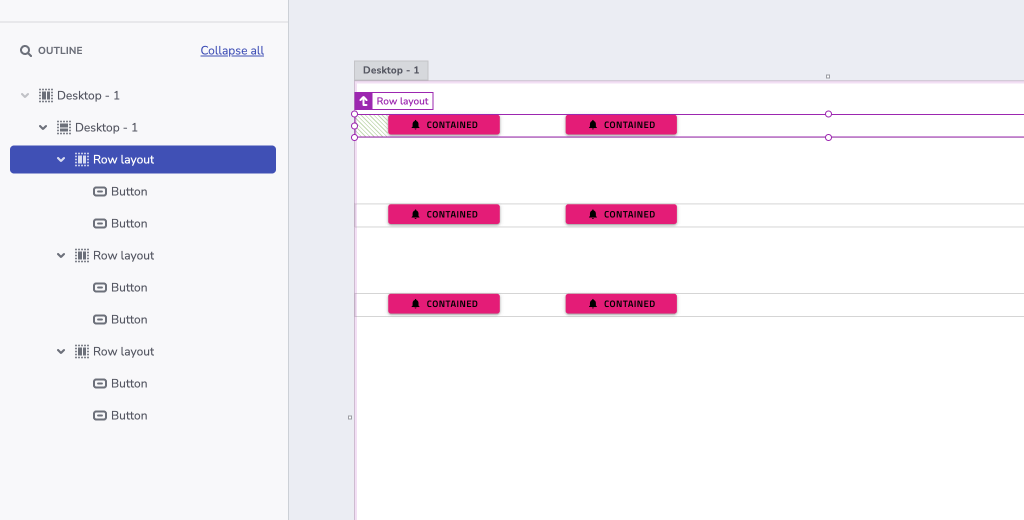Select the Desktop - 1 canvas tab
1024x520 pixels.
(x=391, y=71)
